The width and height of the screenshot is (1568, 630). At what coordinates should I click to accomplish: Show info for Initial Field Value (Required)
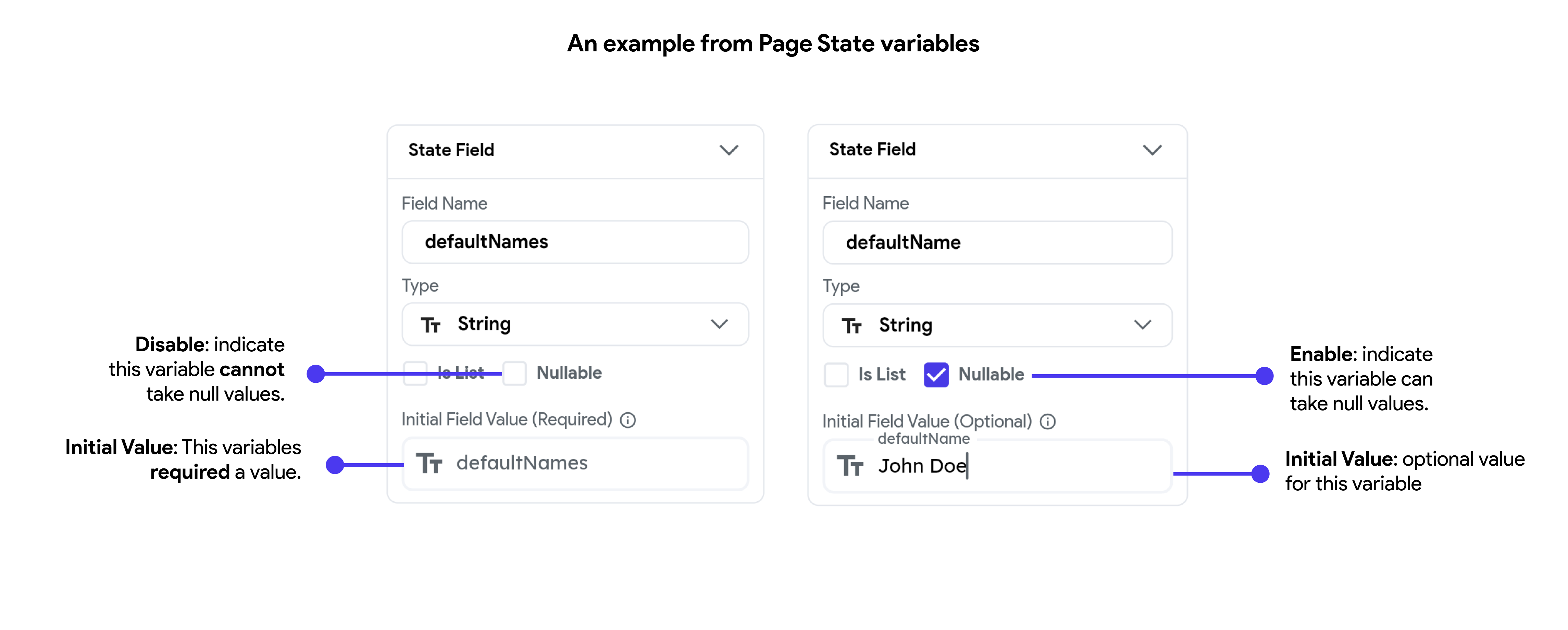click(x=627, y=420)
